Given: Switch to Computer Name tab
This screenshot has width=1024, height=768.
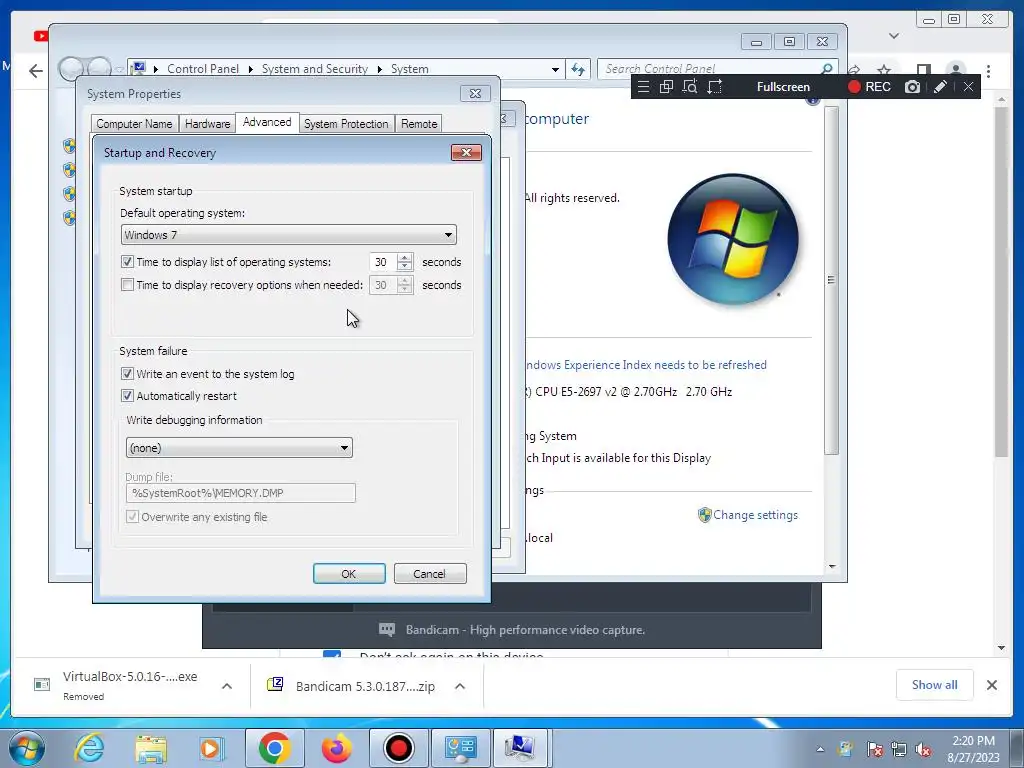Looking at the screenshot, I should [x=135, y=124].
